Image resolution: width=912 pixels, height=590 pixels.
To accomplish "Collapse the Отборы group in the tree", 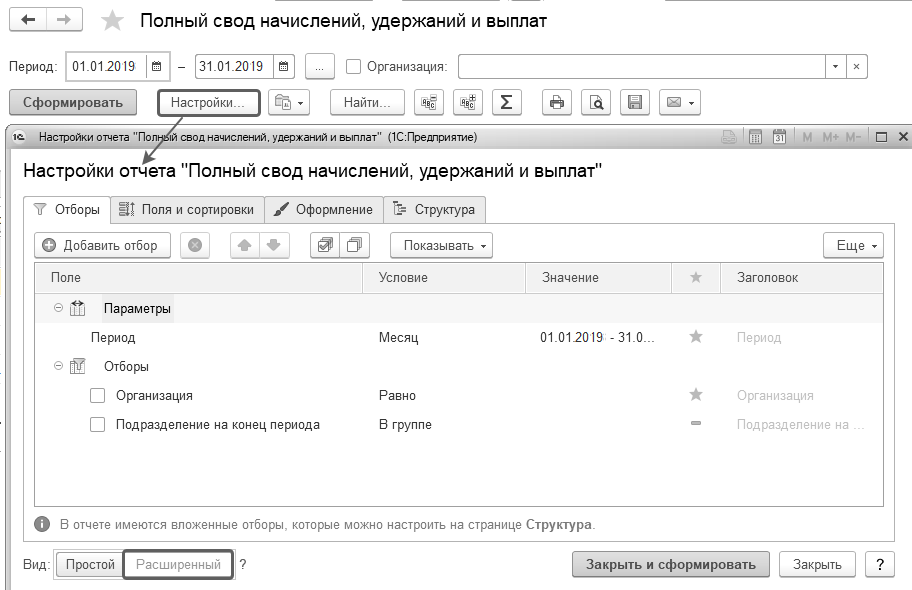I will (x=58, y=366).
